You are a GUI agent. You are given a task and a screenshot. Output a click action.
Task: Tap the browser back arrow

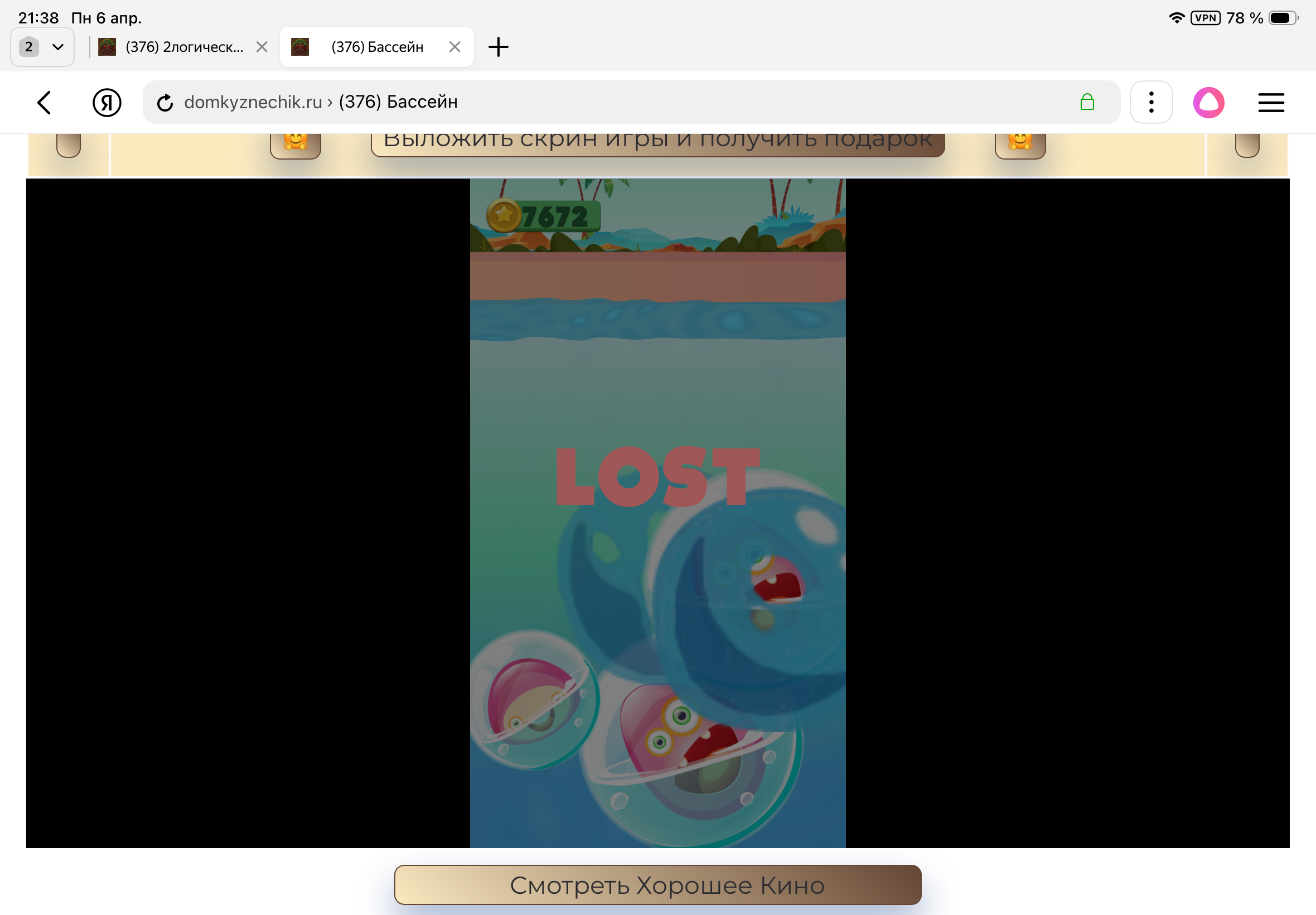coord(44,103)
